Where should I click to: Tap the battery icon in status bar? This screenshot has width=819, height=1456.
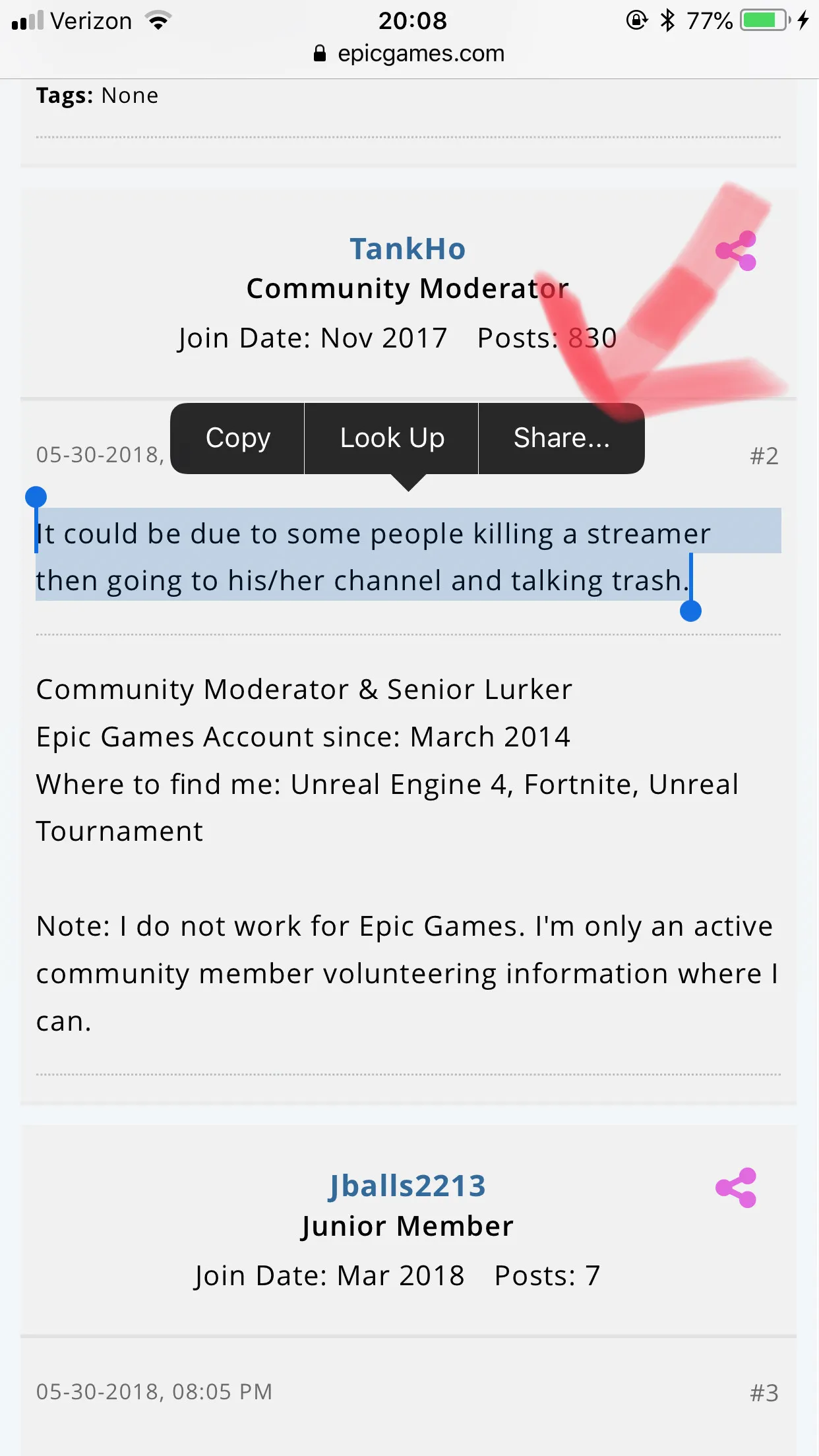click(x=766, y=20)
